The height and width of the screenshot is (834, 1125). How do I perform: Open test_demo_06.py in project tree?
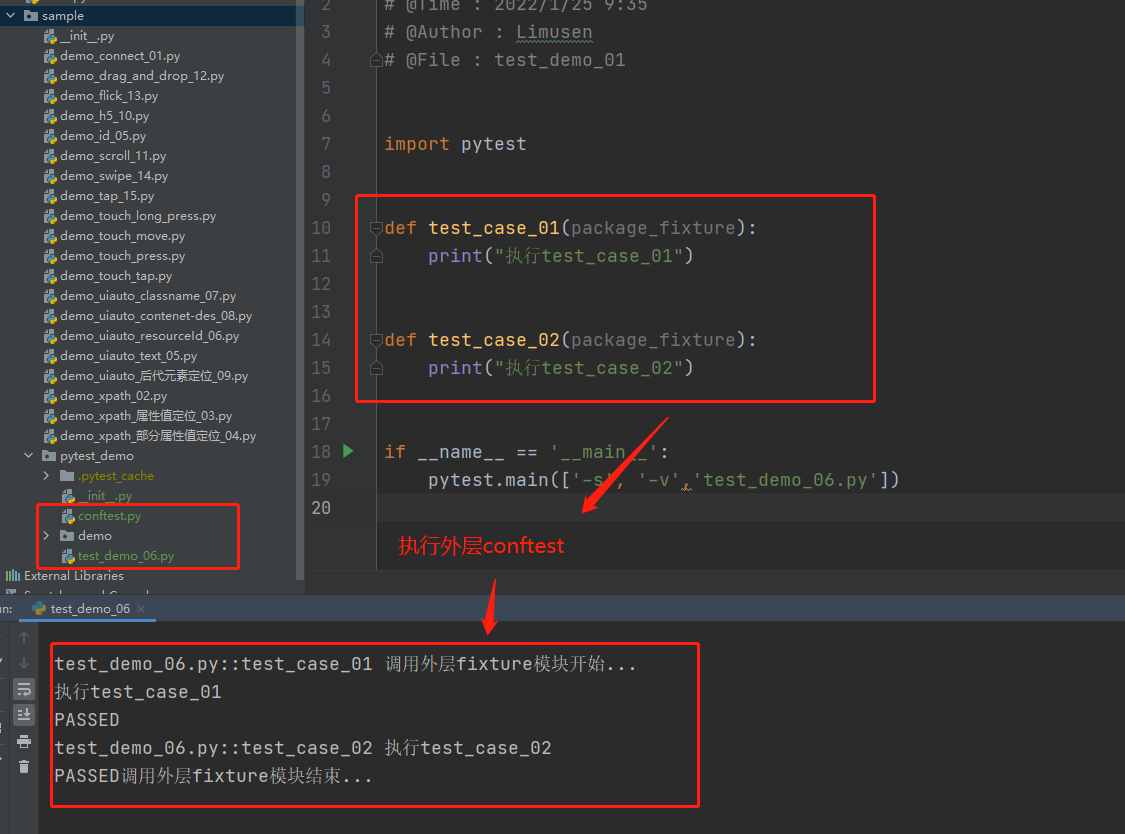[126, 556]
